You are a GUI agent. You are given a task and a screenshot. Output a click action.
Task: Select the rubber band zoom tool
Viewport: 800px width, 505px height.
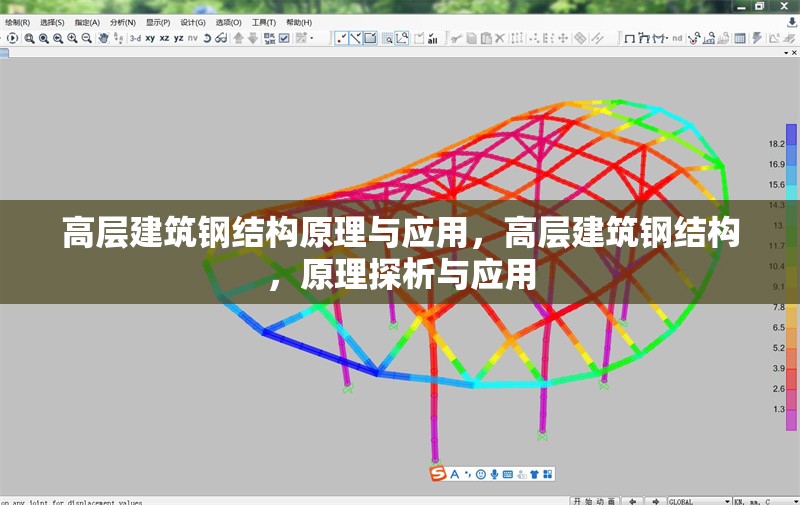[x=30, y=38]
